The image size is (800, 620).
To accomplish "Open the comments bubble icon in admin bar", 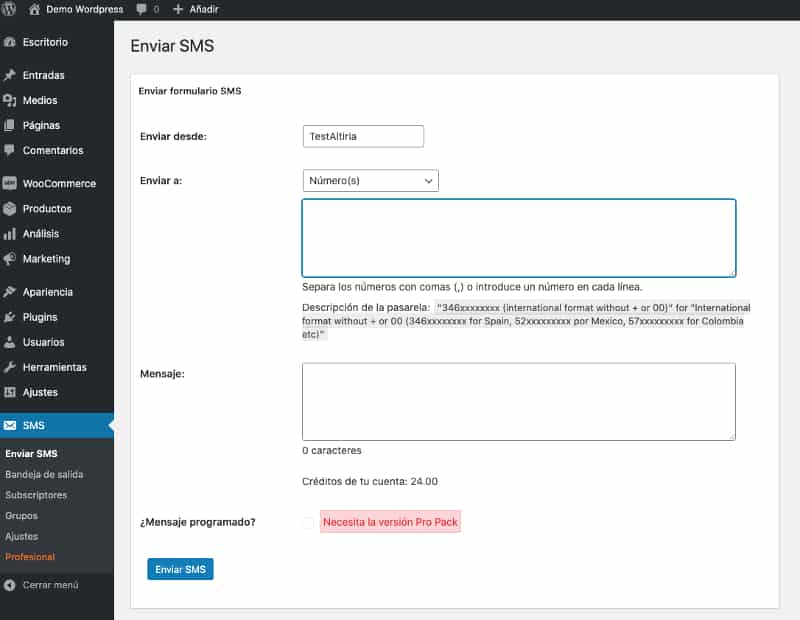I will point(140,9).
